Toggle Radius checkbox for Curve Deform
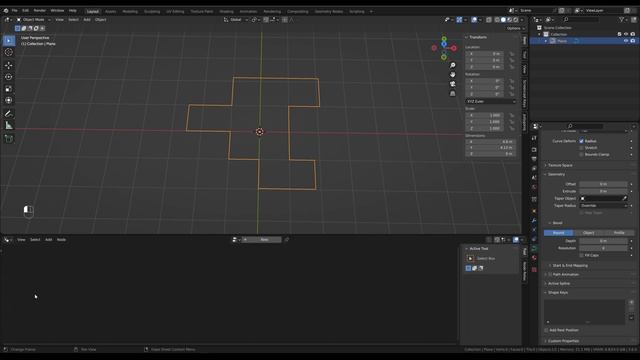The image size is (640, 360). point(581,141)
